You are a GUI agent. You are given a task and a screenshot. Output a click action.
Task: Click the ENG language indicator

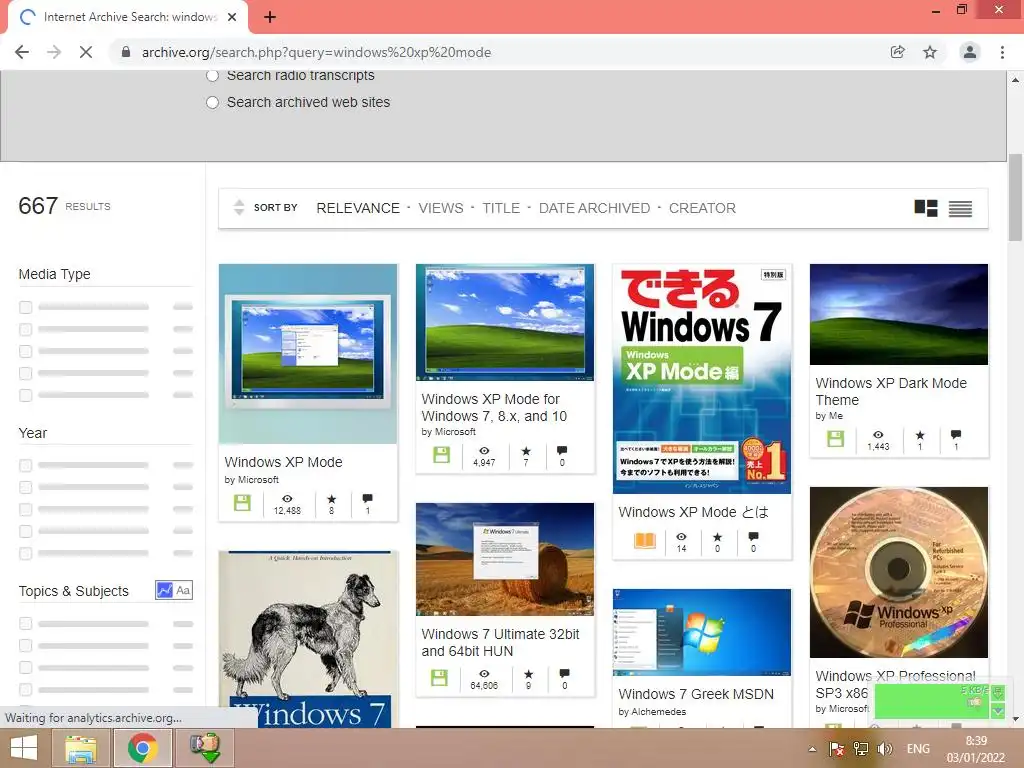[x=918, y=749]
